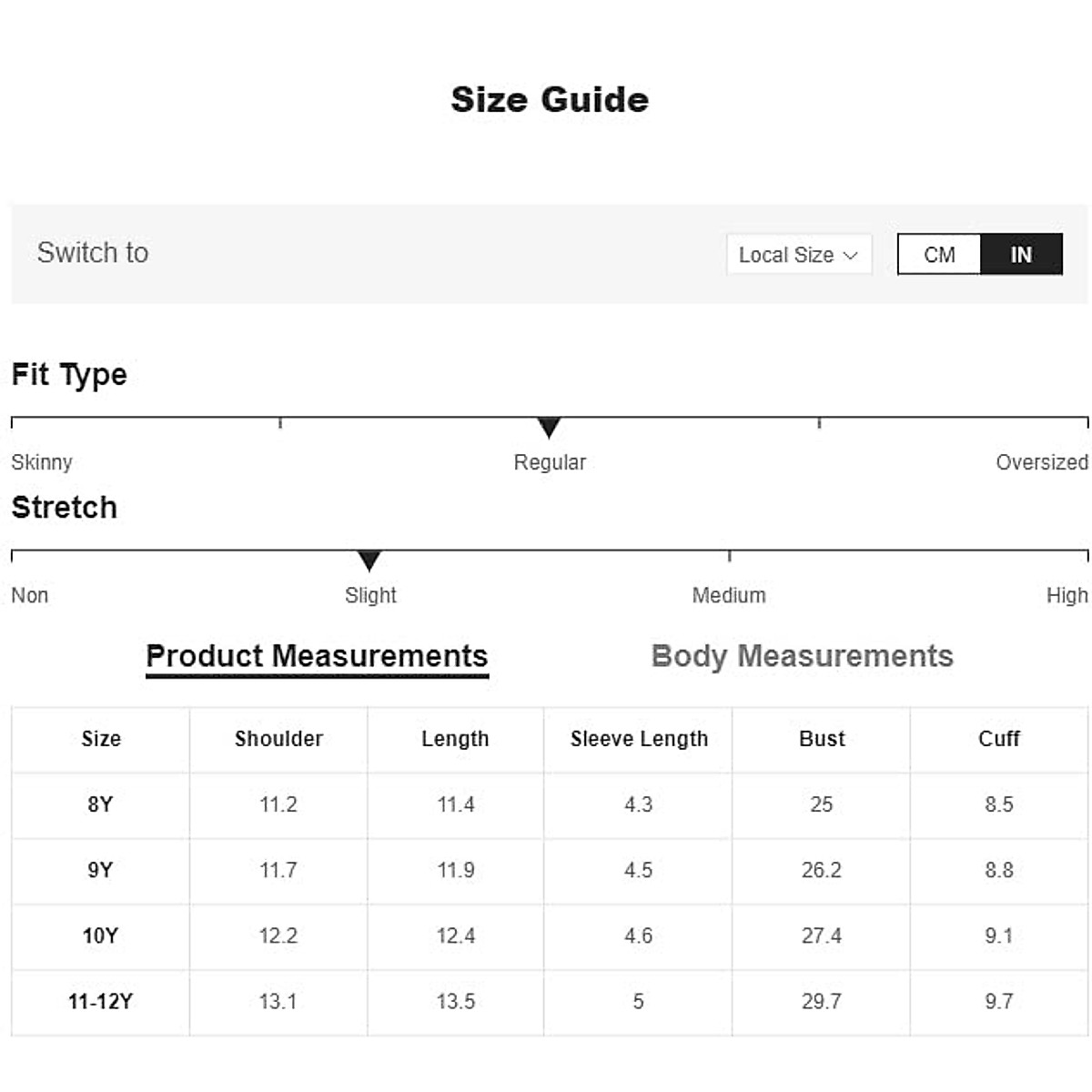Click the Oversized fit label
This screenshot has width=1092, height=1092.
(1041, 462)
